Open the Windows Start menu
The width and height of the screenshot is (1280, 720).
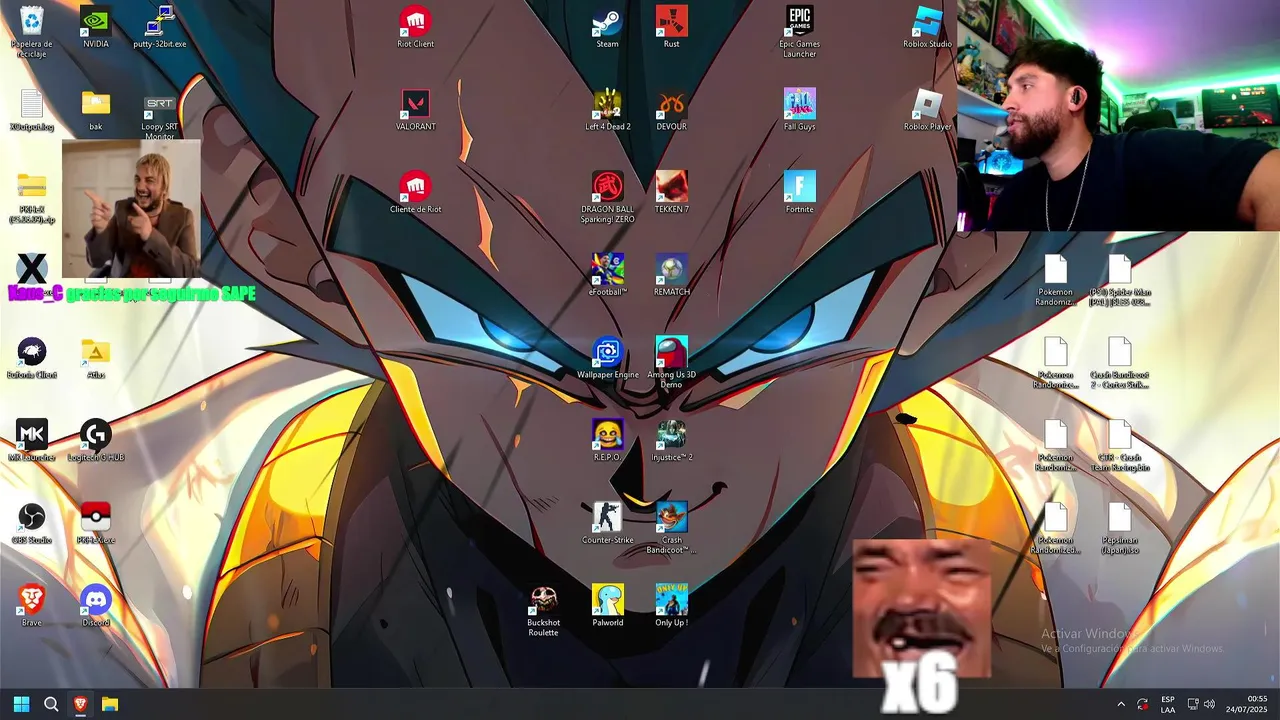21,704
